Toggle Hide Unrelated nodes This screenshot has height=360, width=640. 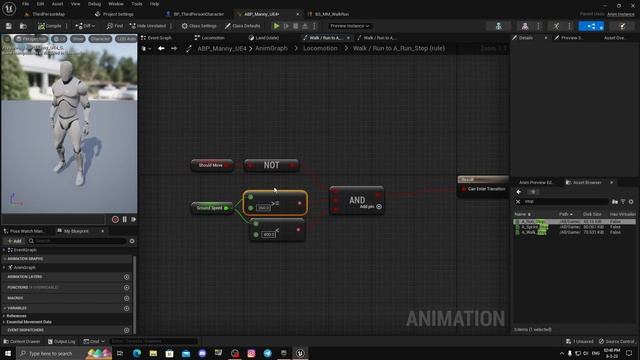[x=148, y=26]
